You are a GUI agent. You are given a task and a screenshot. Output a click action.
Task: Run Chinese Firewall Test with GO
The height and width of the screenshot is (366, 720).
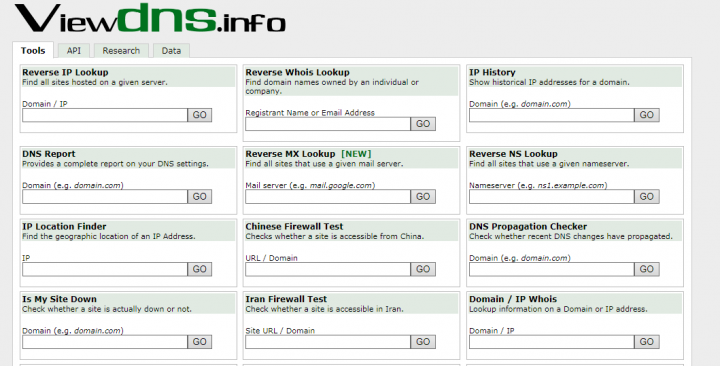[423, 269]
